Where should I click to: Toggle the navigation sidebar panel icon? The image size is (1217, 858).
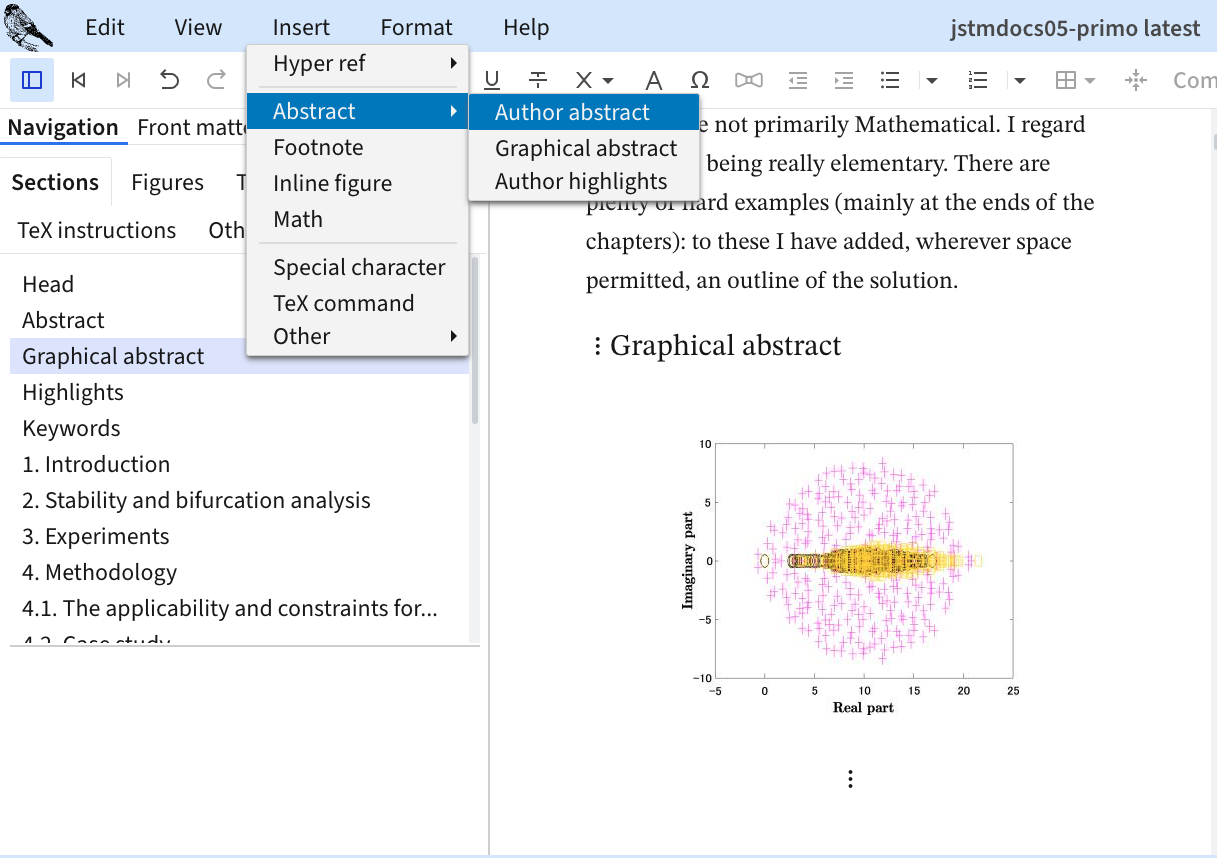(32, 80)
